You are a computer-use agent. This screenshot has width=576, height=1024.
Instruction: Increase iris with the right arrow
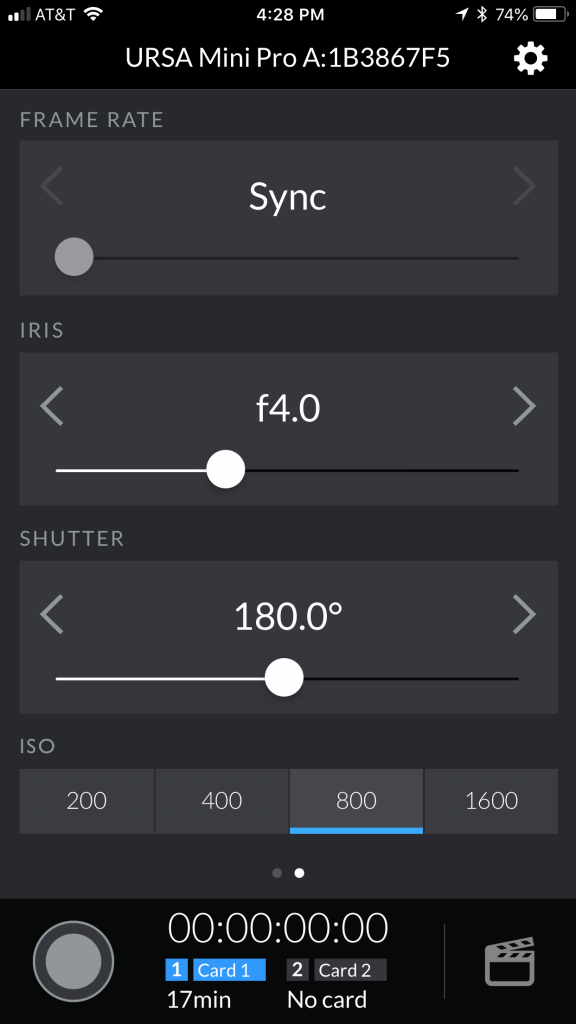click(524, 406)
